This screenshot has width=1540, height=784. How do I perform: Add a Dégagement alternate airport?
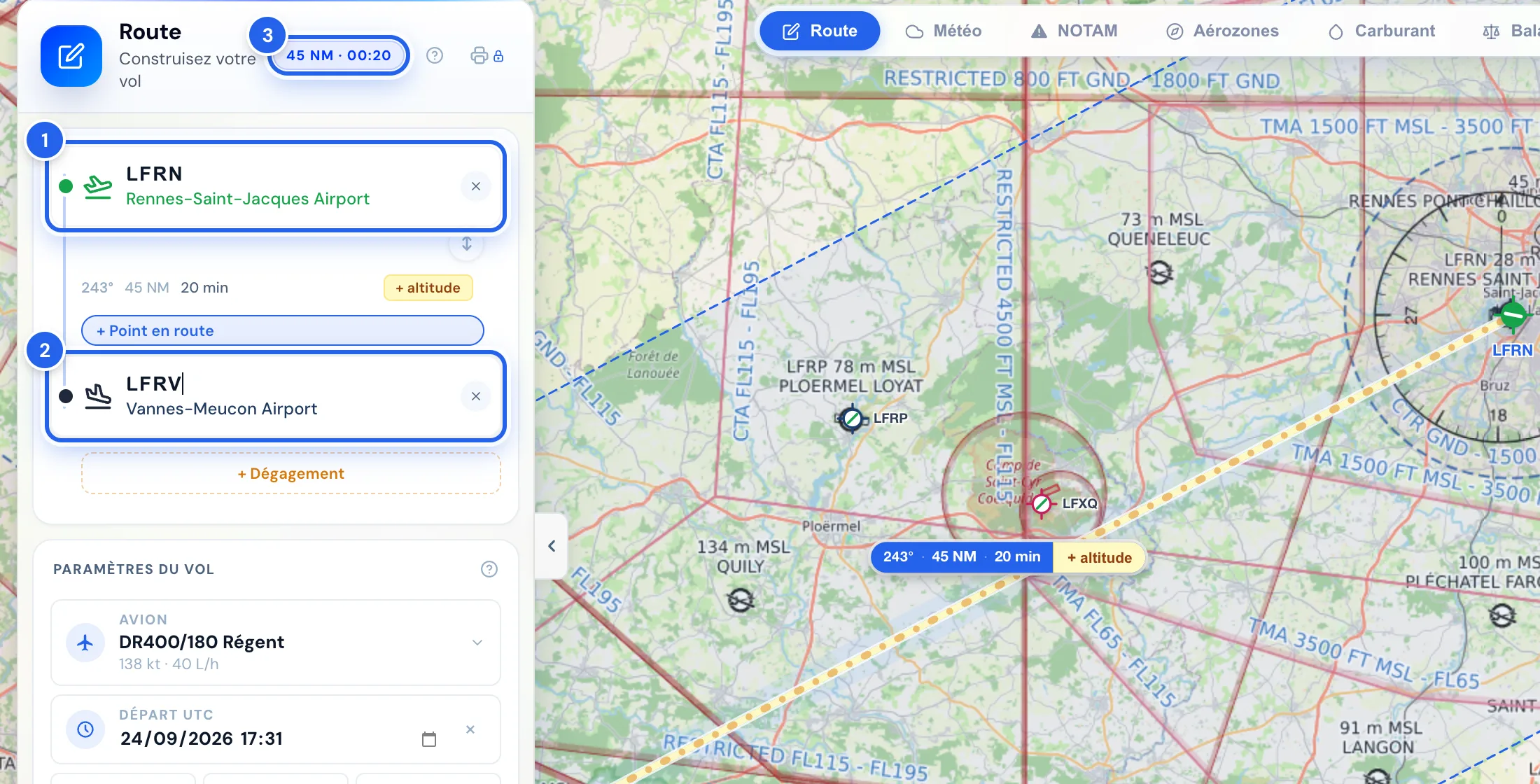[x=291, y=474]
